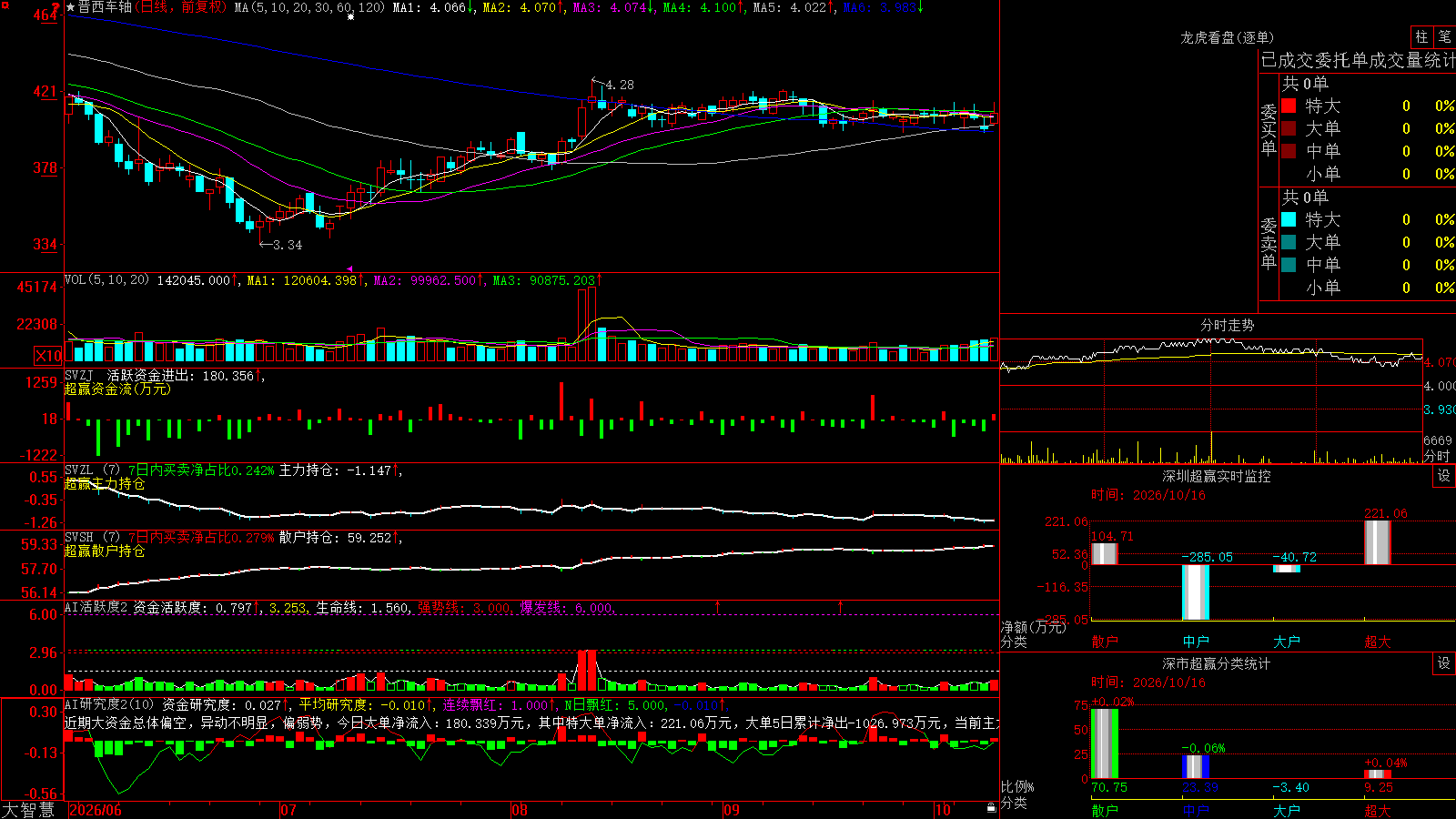The image size is (1456, 819).
Task: Click the 龙虎看盘(逐单) panel title
Action: pos(1227,37)
